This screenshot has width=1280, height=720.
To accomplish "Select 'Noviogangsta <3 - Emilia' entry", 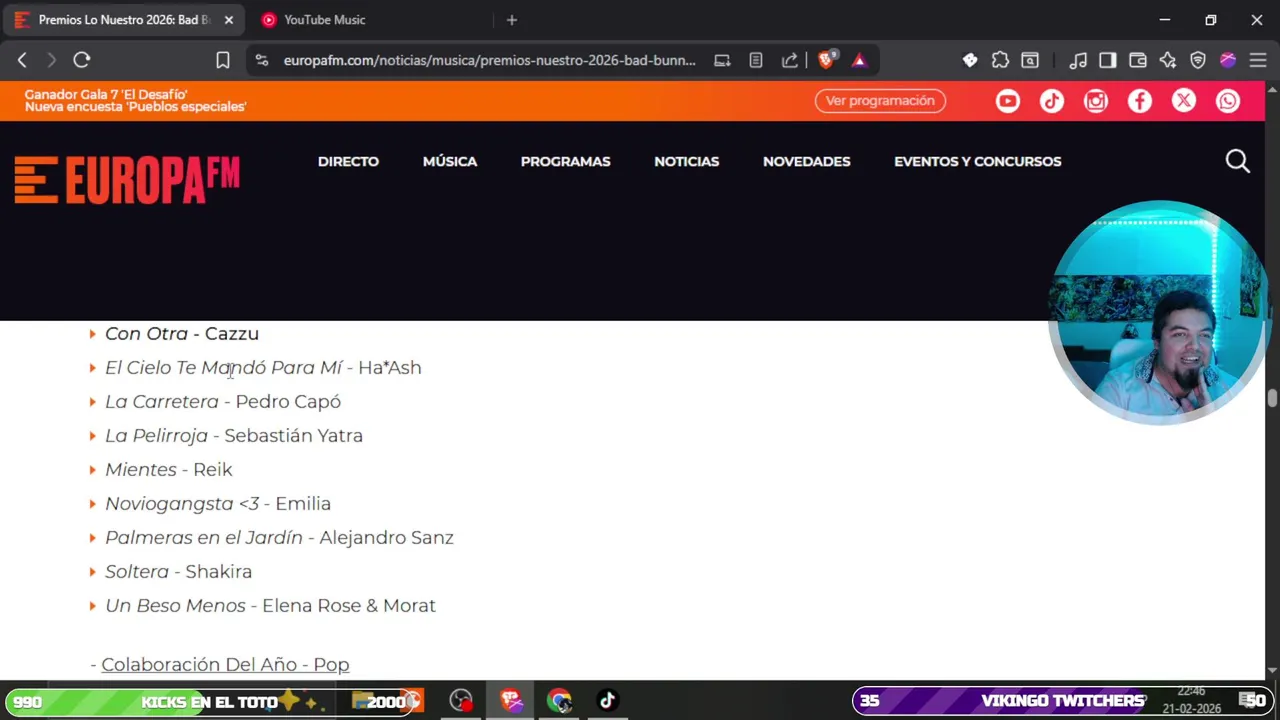I will pyautogui.click(x=218, y=504).
